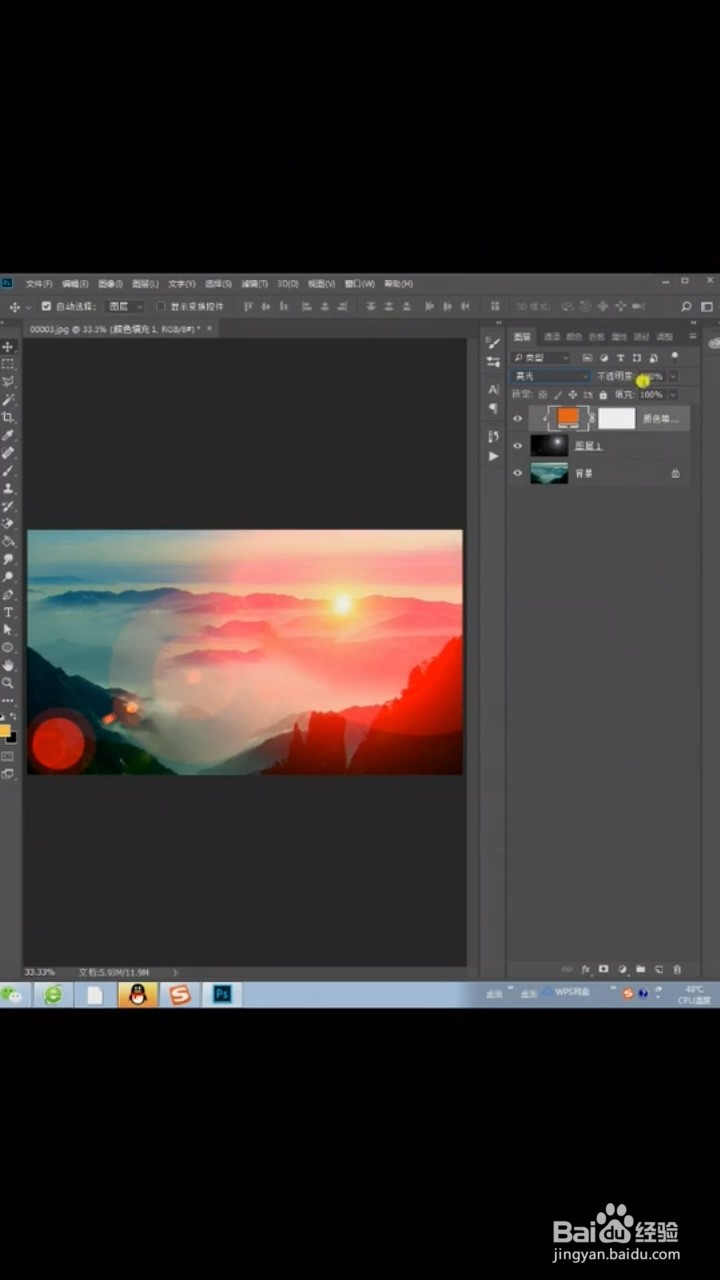The height and width of the screenshot is (1280, 720).
Task: Click the black background color swatch
Action: pos(11,738)
